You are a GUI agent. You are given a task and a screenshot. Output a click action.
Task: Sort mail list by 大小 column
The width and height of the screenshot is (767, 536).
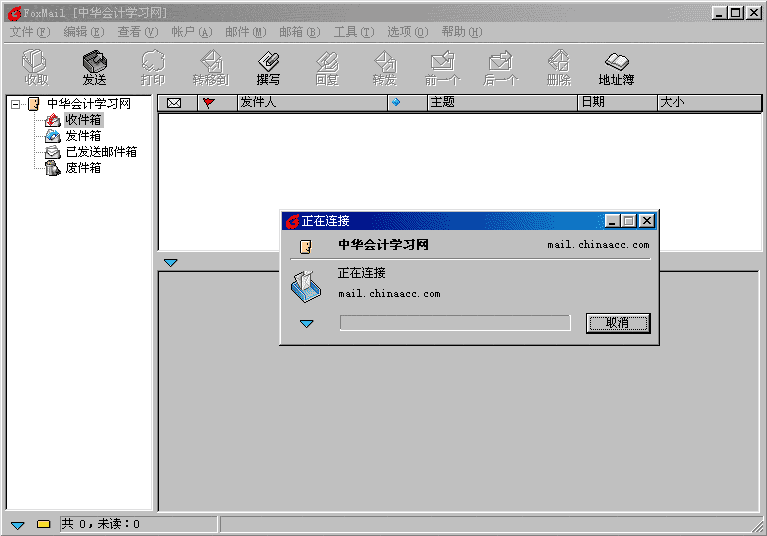[x=709, y=103]
